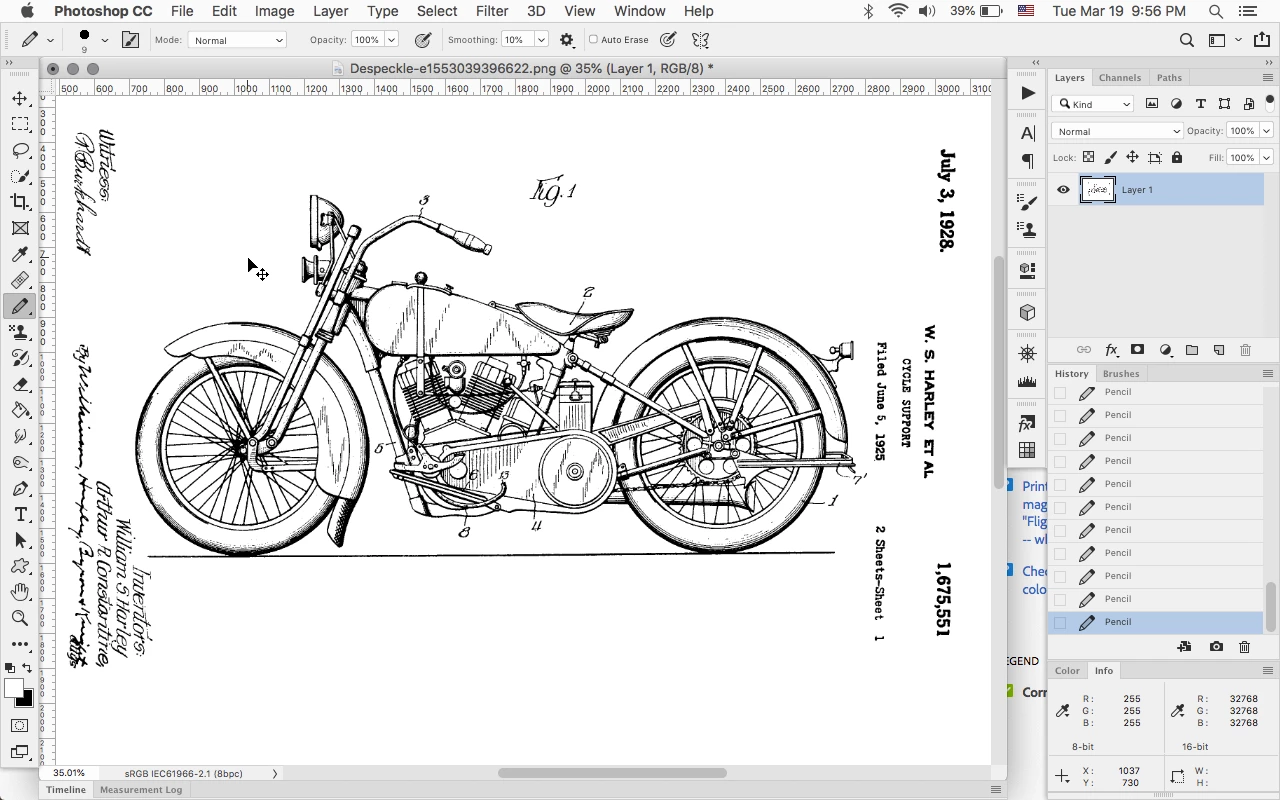Viewport: 1280px width, 800px height.
Task: Add a layer mask in Layers panel
Action: (1137, 350)
